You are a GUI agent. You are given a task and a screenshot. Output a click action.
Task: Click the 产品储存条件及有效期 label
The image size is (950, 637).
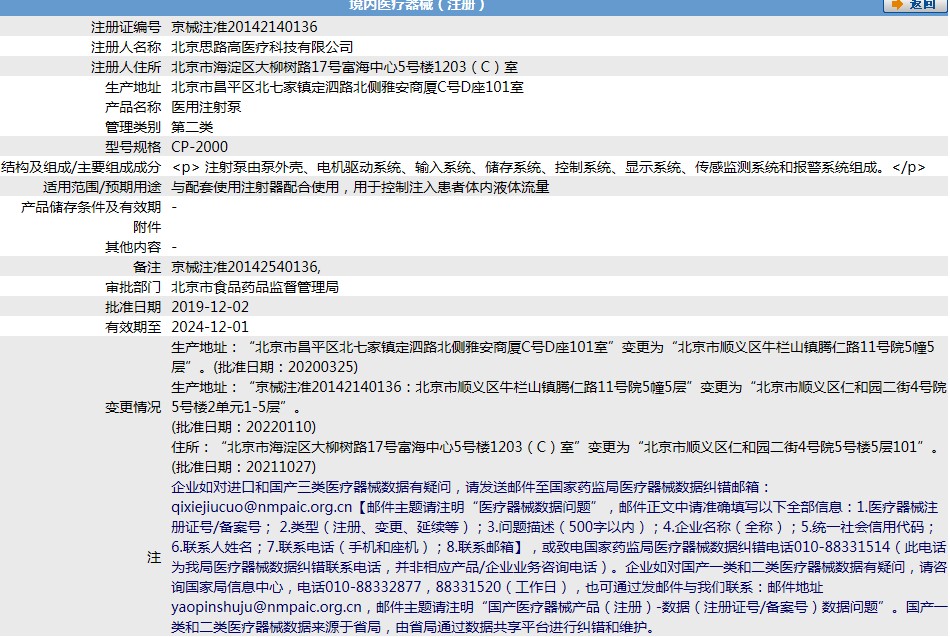click(91, 207)
